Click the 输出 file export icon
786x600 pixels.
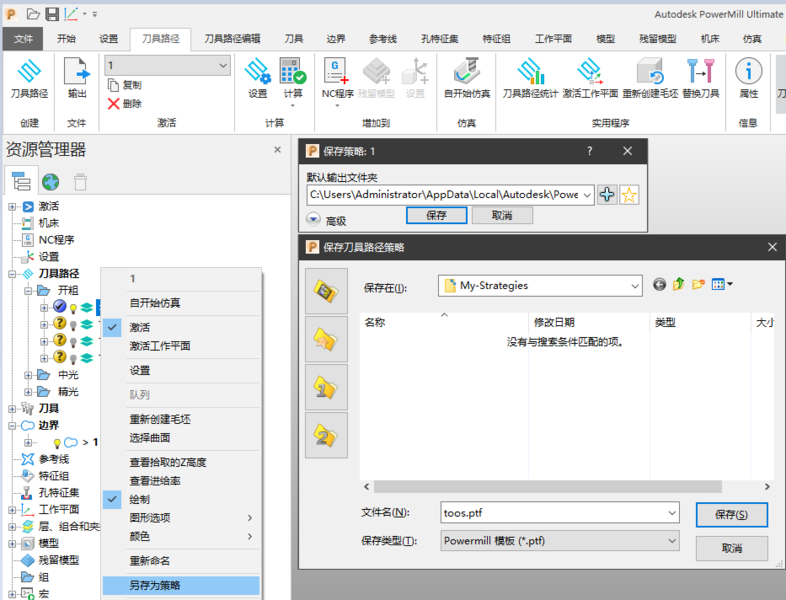tap(77, 73)
